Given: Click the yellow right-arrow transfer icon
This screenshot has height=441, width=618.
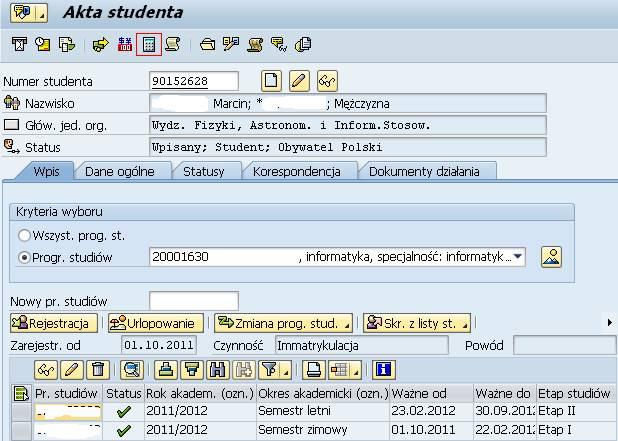Looking at the screenshot, I should tap(101, 44).
